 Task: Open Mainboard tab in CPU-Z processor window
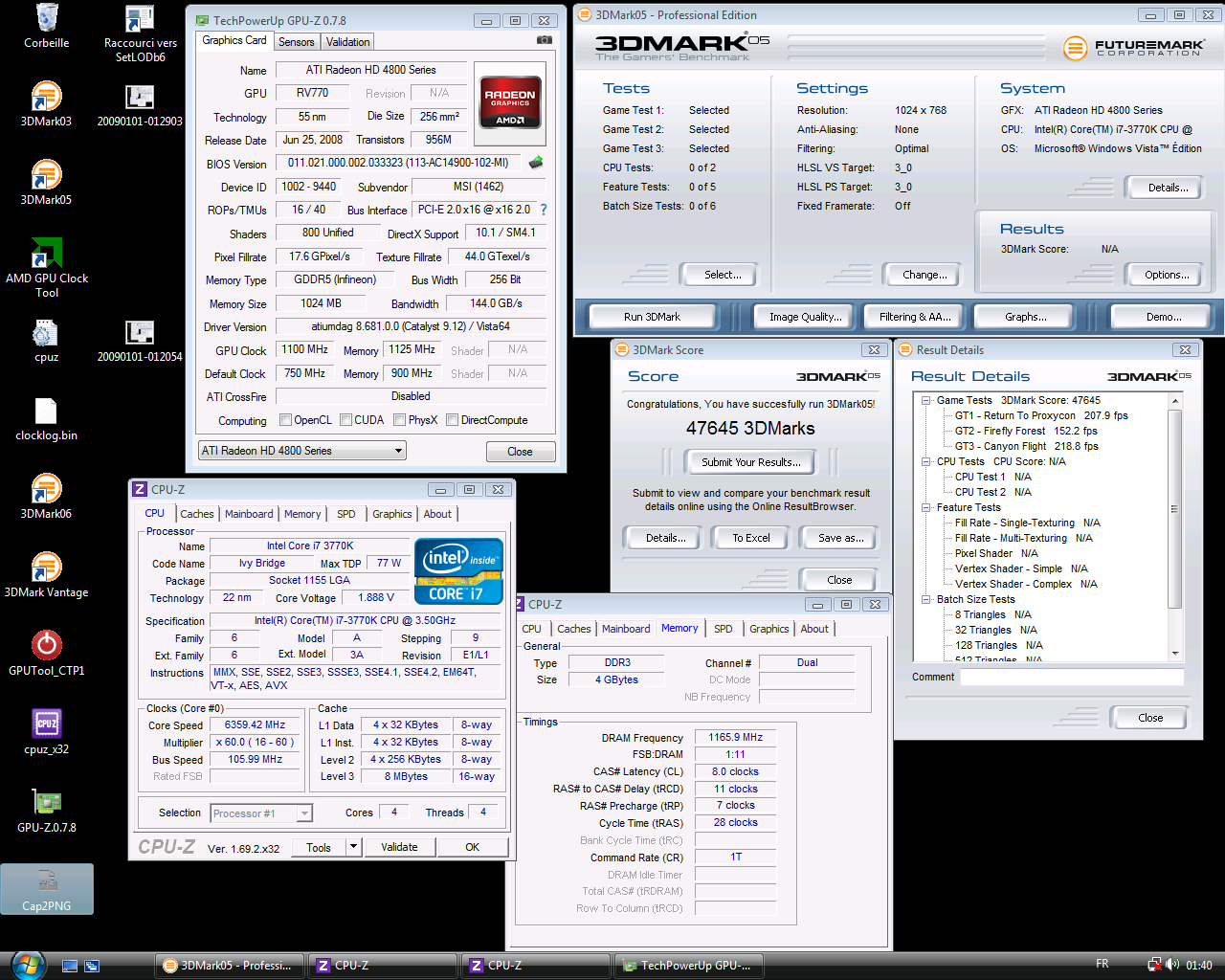coord(249,514)
